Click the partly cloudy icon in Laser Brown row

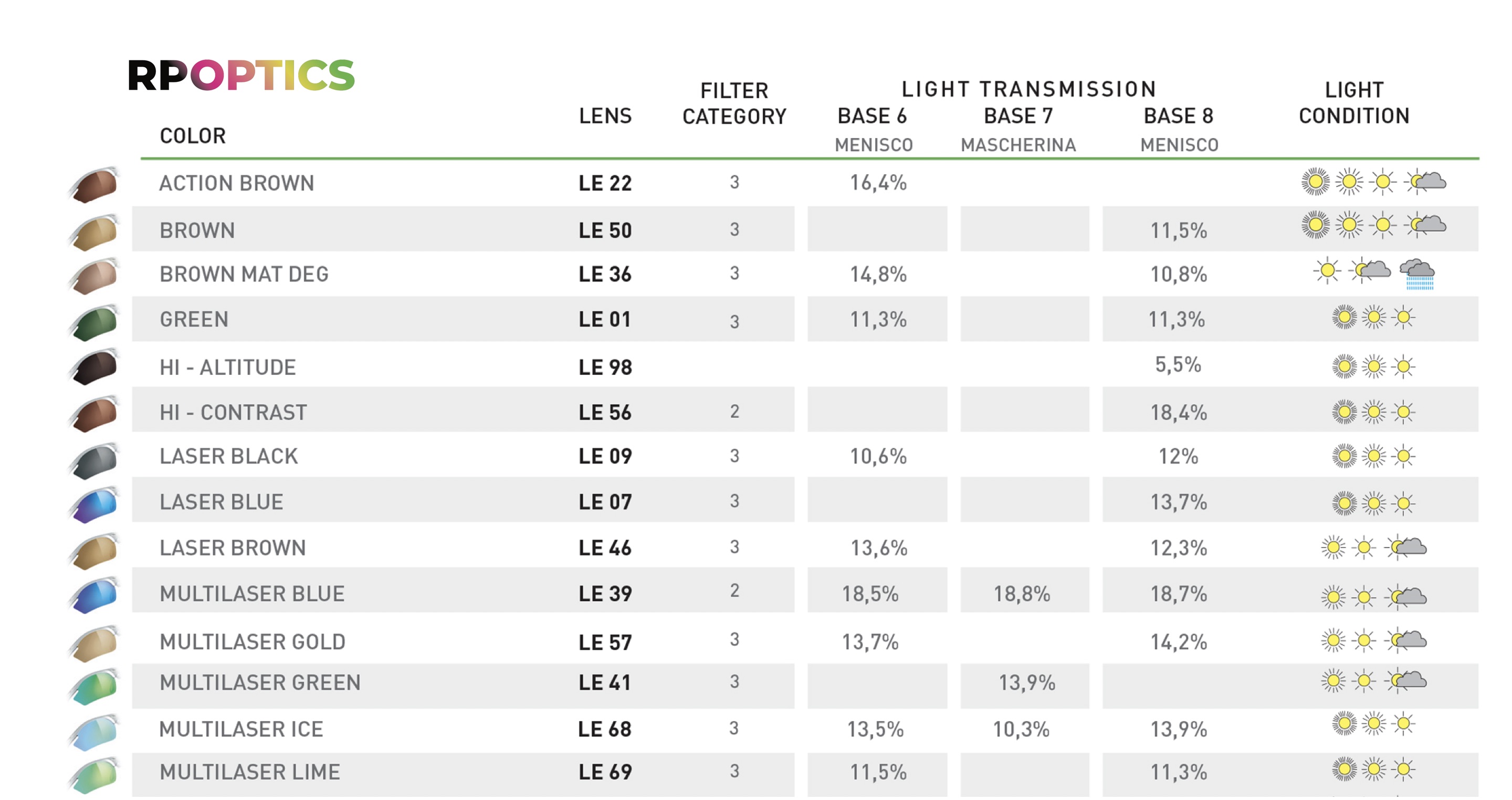(x=1408, y=548)
